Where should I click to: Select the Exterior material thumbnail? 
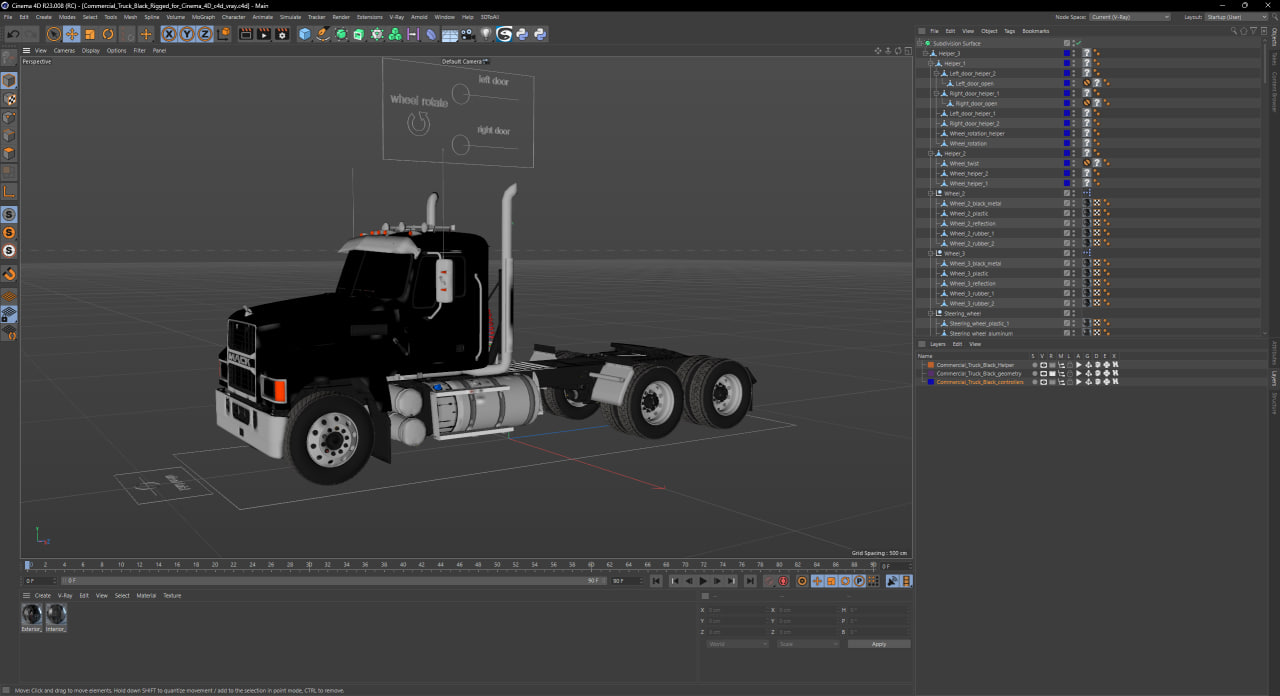coord(32,617)
